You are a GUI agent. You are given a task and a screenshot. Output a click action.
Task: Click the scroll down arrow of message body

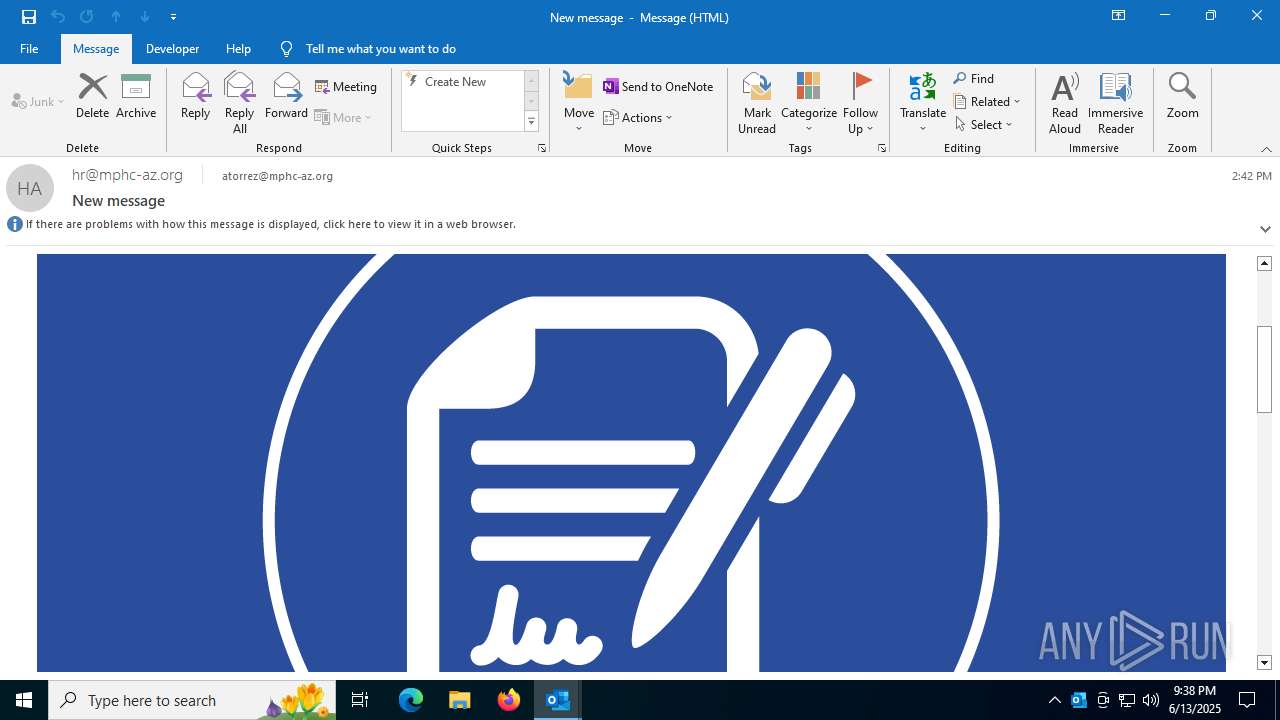pyautogui.click(x=1264, y=663)
